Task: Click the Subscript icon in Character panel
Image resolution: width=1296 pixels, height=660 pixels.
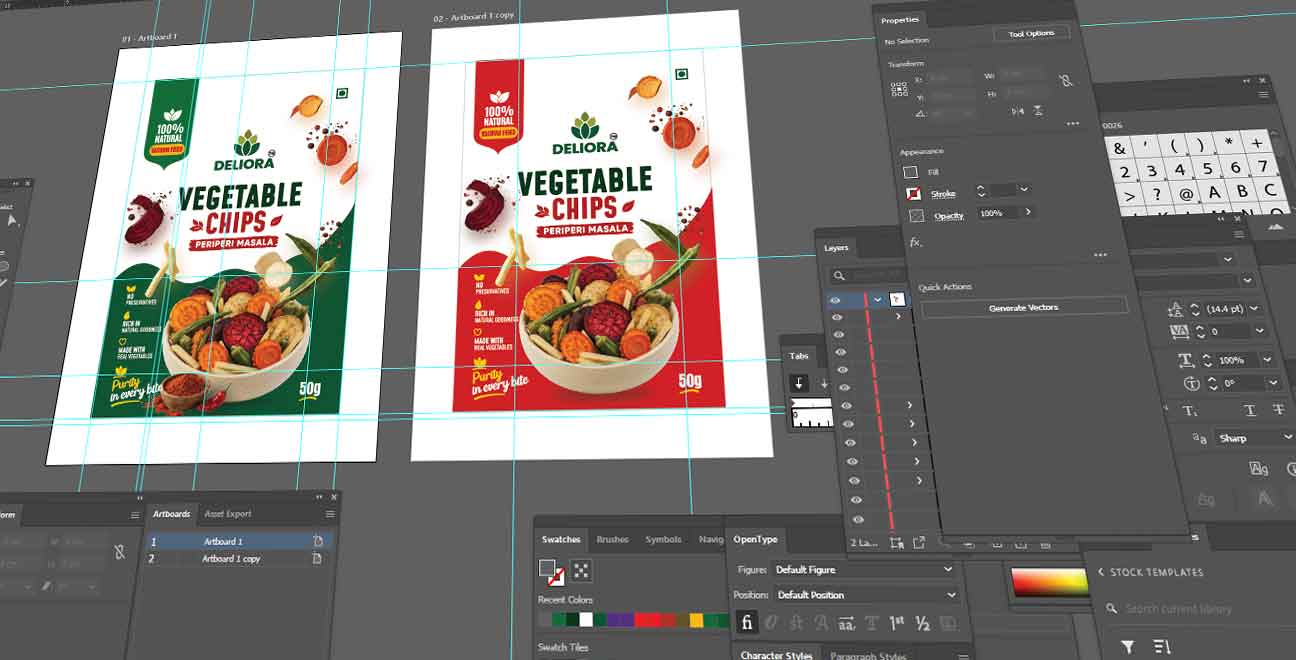Action: 1191,411
